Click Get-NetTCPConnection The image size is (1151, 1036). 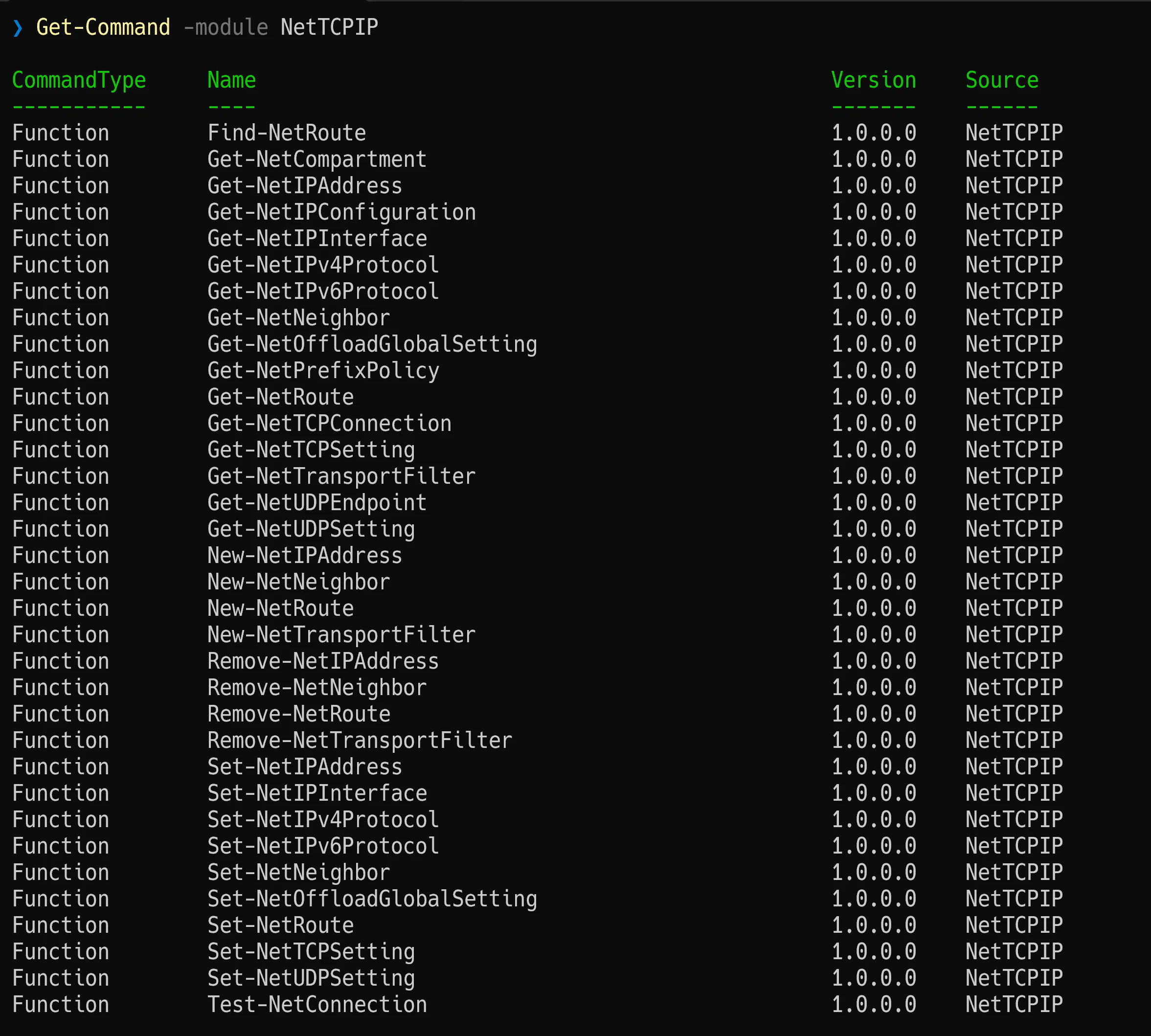(330, 424)
